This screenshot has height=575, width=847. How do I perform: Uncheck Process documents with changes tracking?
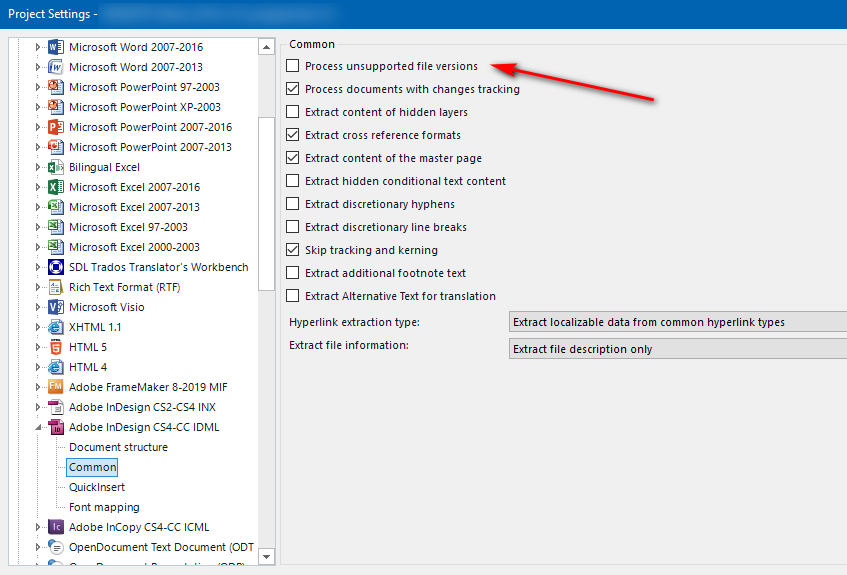292,89
